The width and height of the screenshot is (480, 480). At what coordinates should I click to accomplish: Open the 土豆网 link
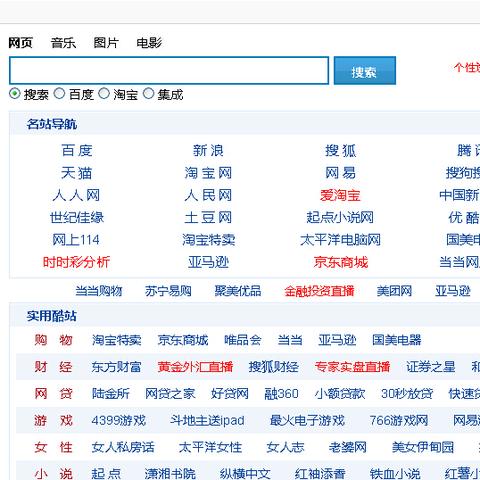[208, 218]
